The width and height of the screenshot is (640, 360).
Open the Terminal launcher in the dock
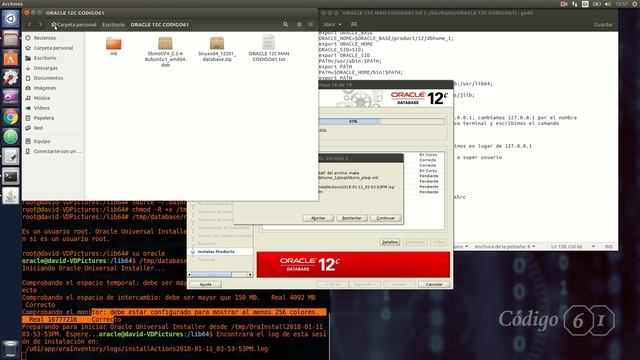tap(11, 176)
